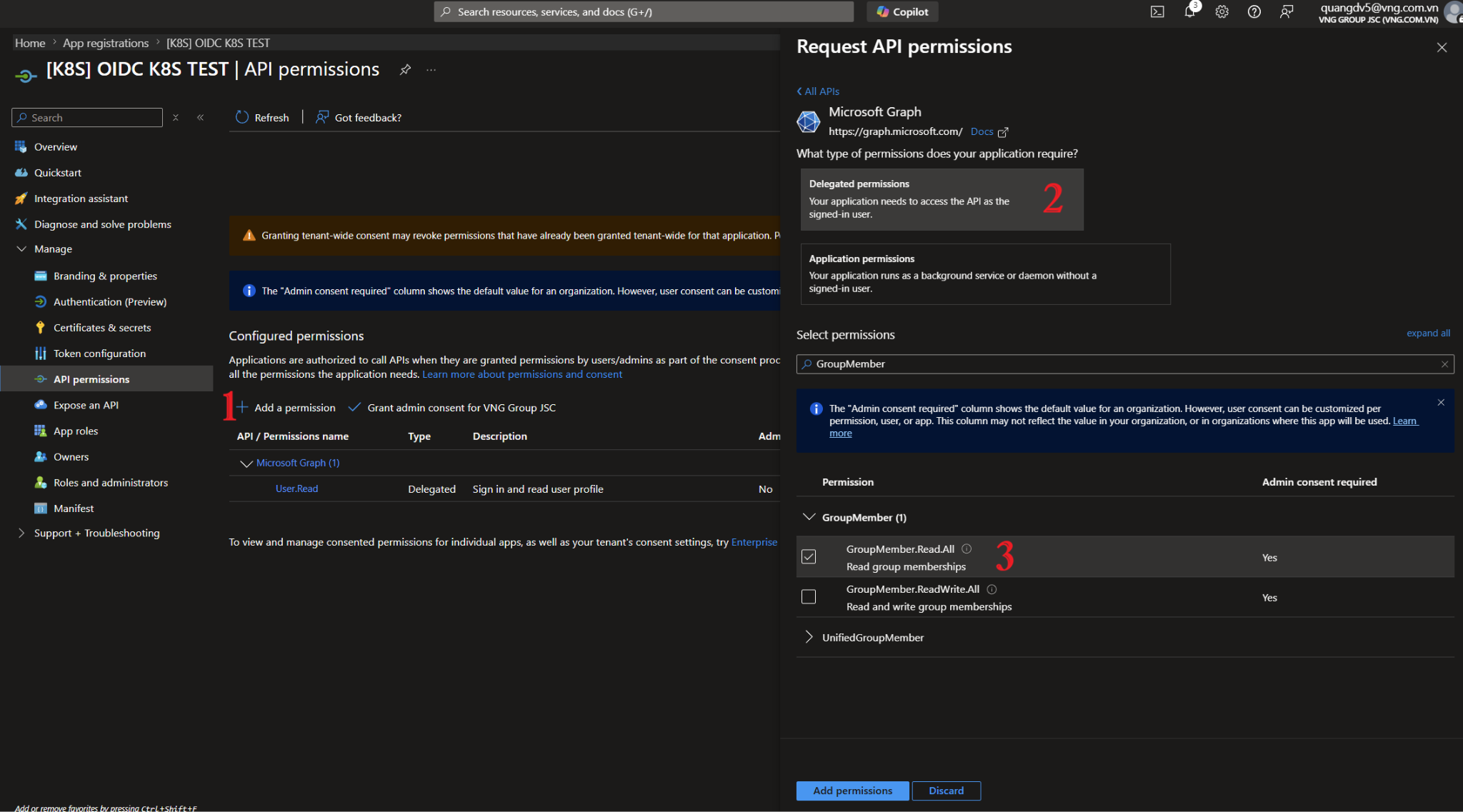Click info icon next to GroupMember.Read.All
The image size is (1463, 812).
click(967, 548)
